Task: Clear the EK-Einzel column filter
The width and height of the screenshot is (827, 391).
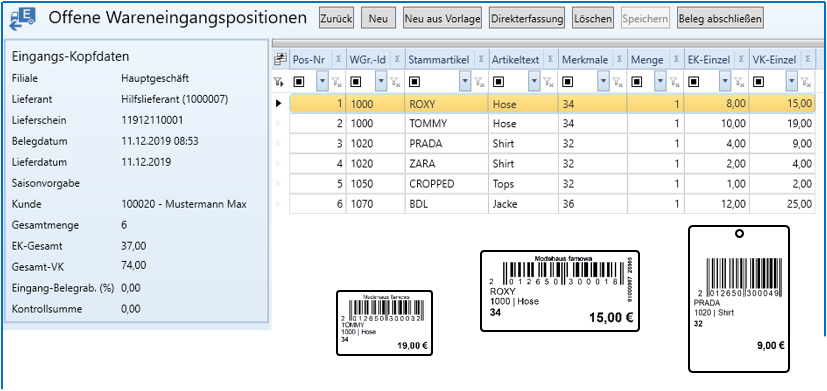Action: coord(740,82)
